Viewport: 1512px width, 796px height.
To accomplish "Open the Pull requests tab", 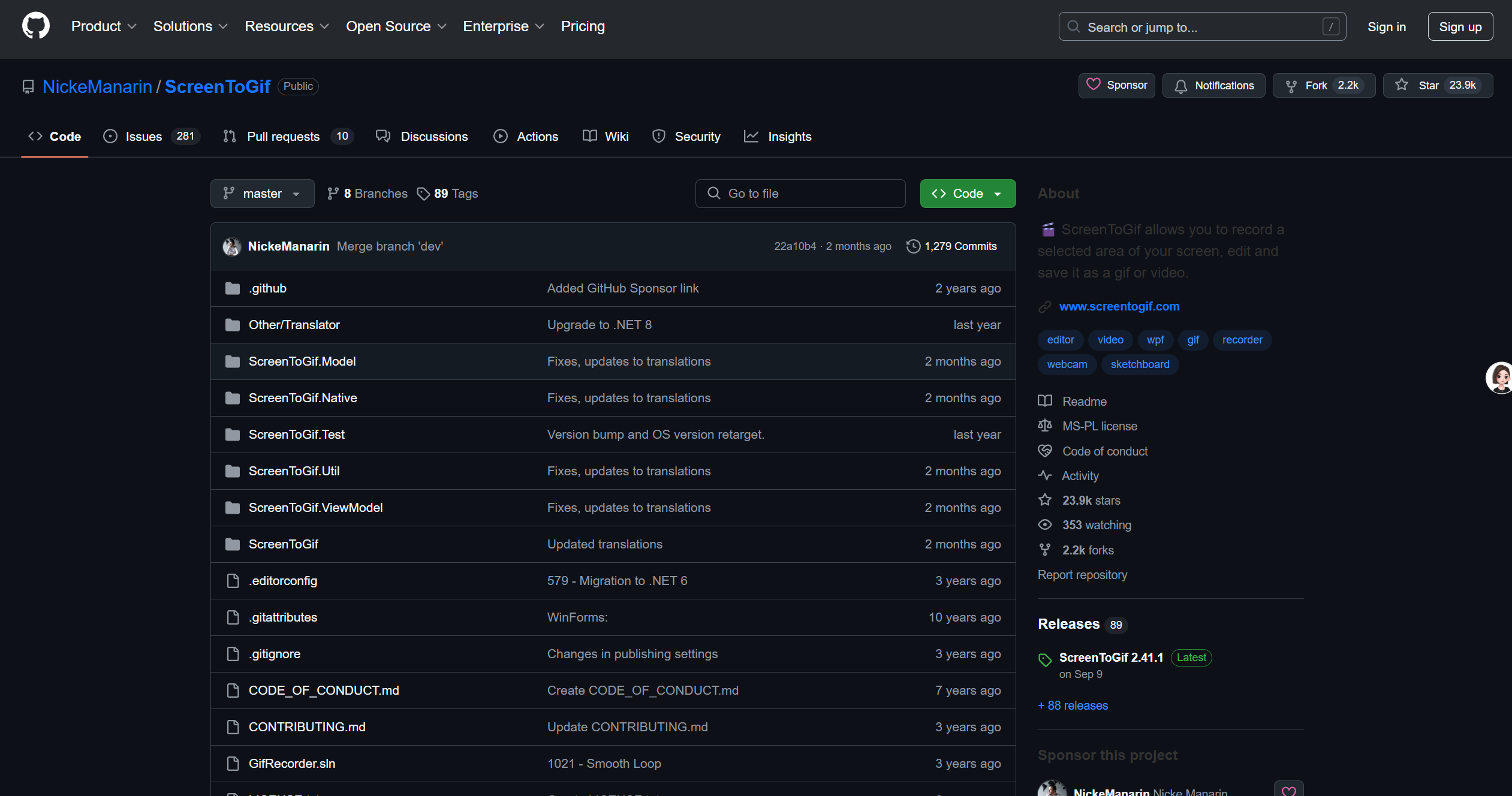I will point(283,137).
